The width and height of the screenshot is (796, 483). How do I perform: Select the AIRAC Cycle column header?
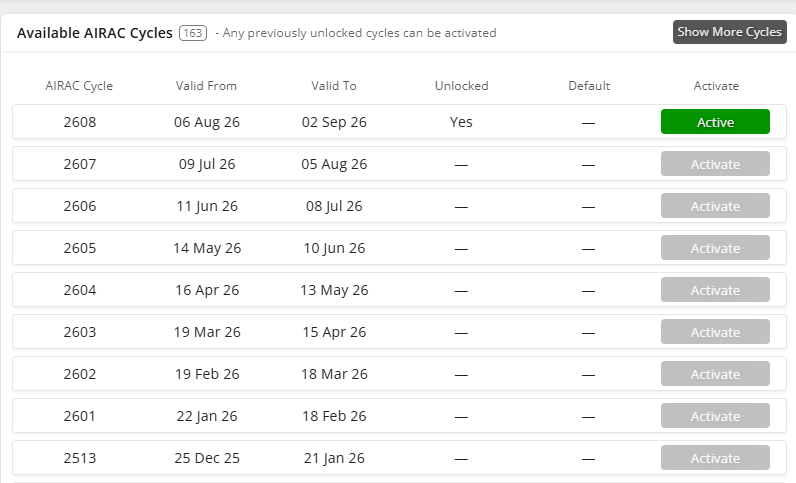coord(79,86)
